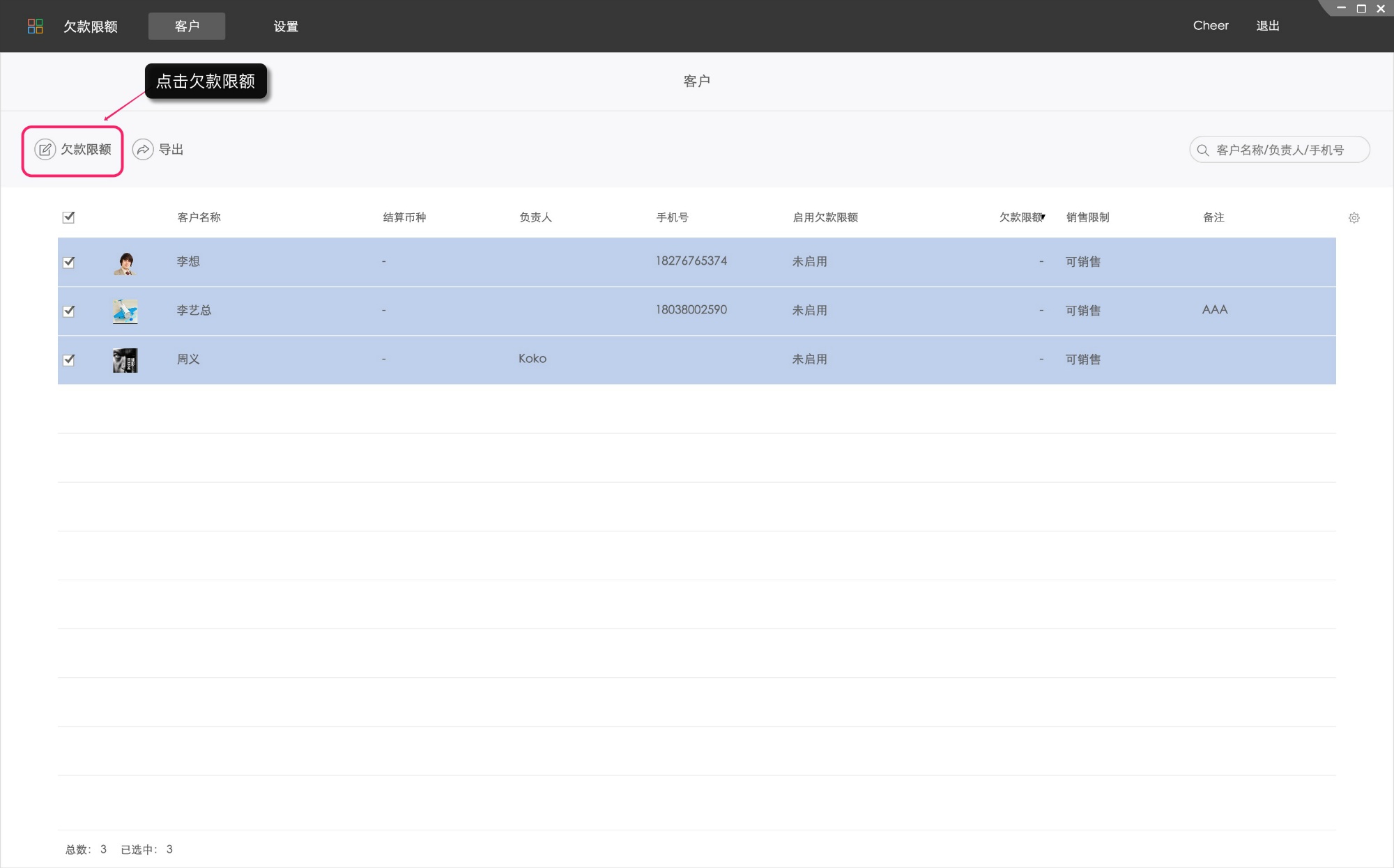Click the search magnifier icon
The height and width of the screenshot is (868, 1394).
point(1202,150)
